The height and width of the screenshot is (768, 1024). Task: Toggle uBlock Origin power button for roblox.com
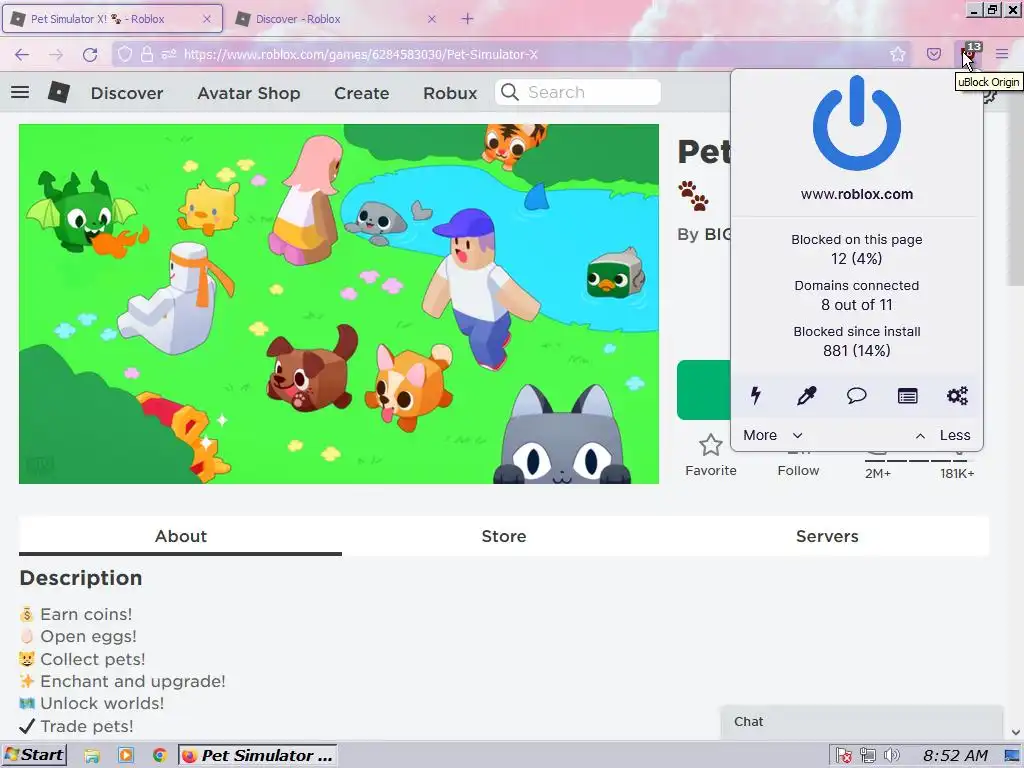(x=856, y=123)
